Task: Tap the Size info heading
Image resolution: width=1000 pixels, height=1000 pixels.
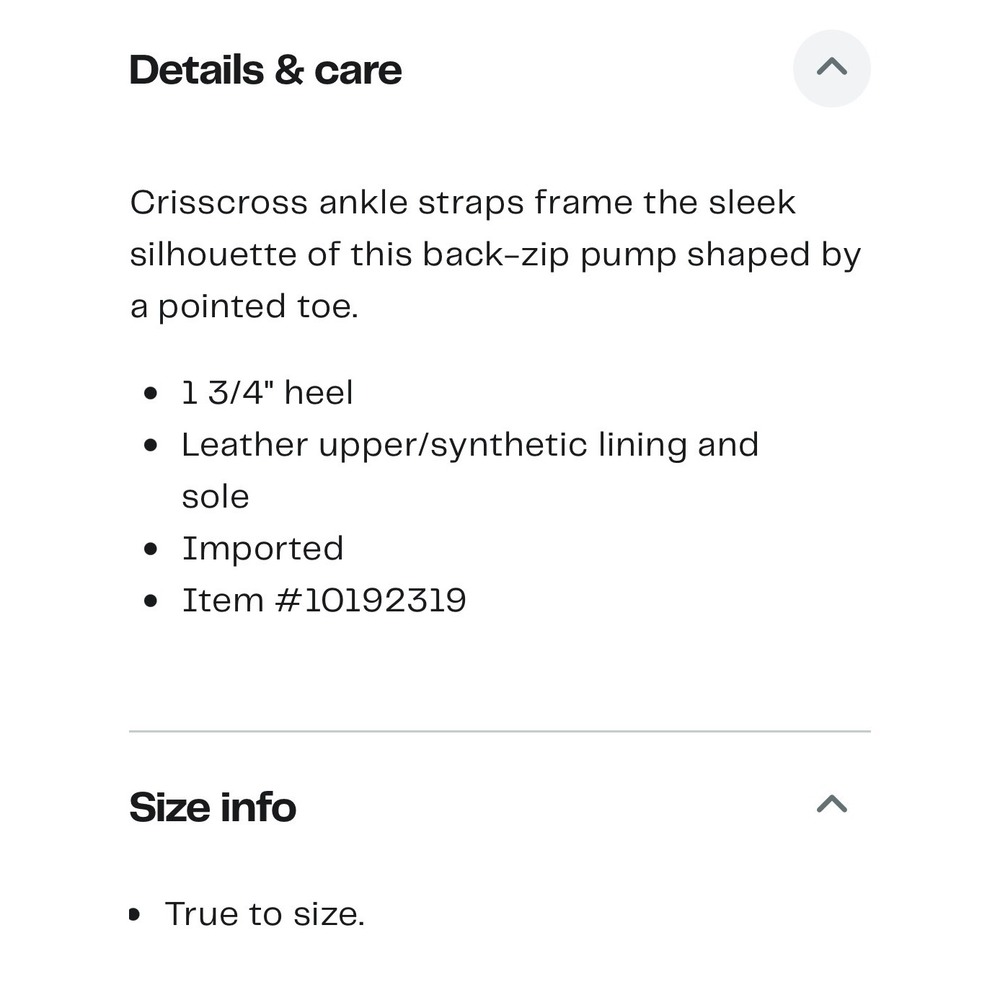Action: (212, 807)
